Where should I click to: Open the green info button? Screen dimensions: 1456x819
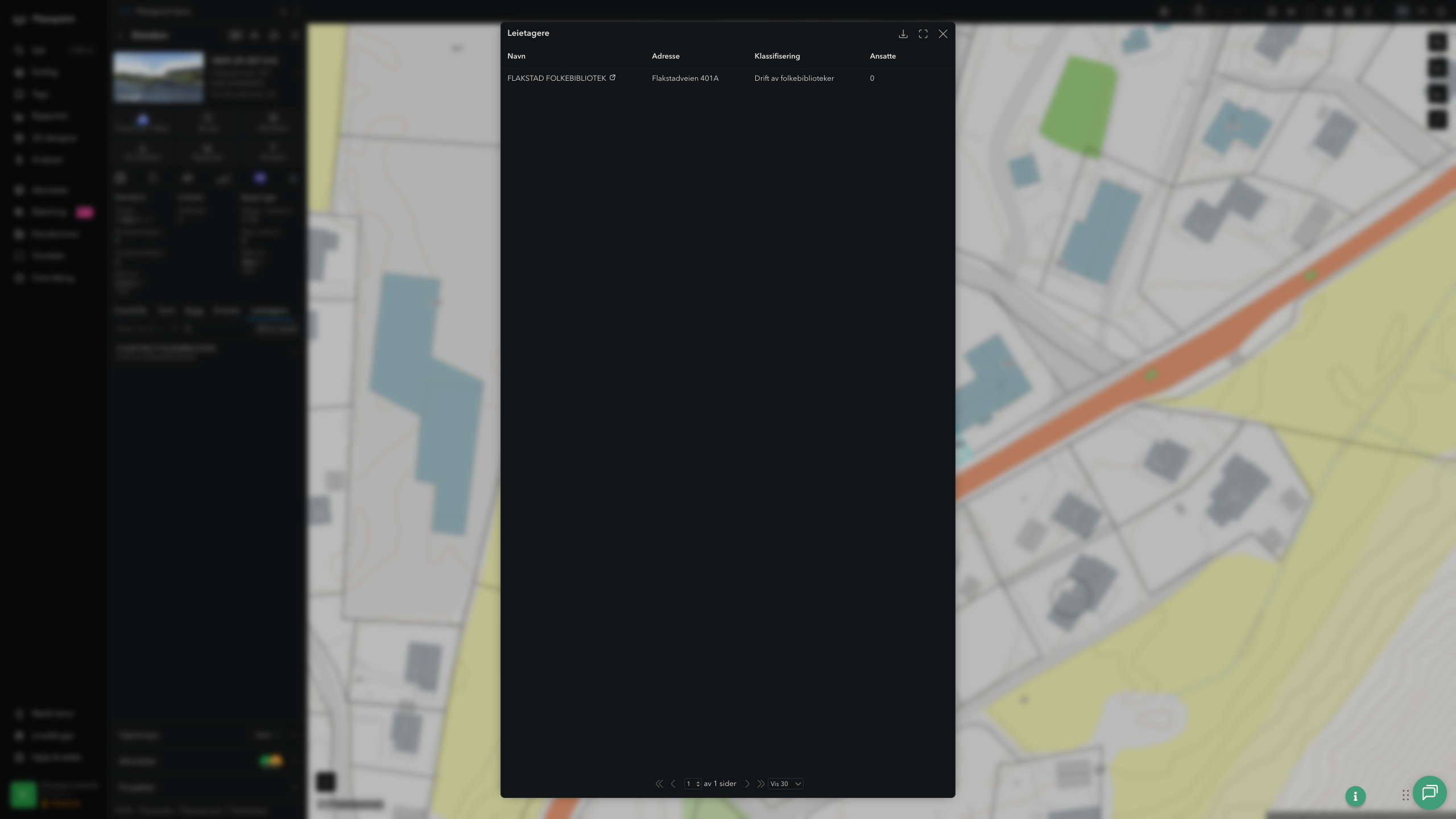pyautogui.click(x=1355, y=796)
